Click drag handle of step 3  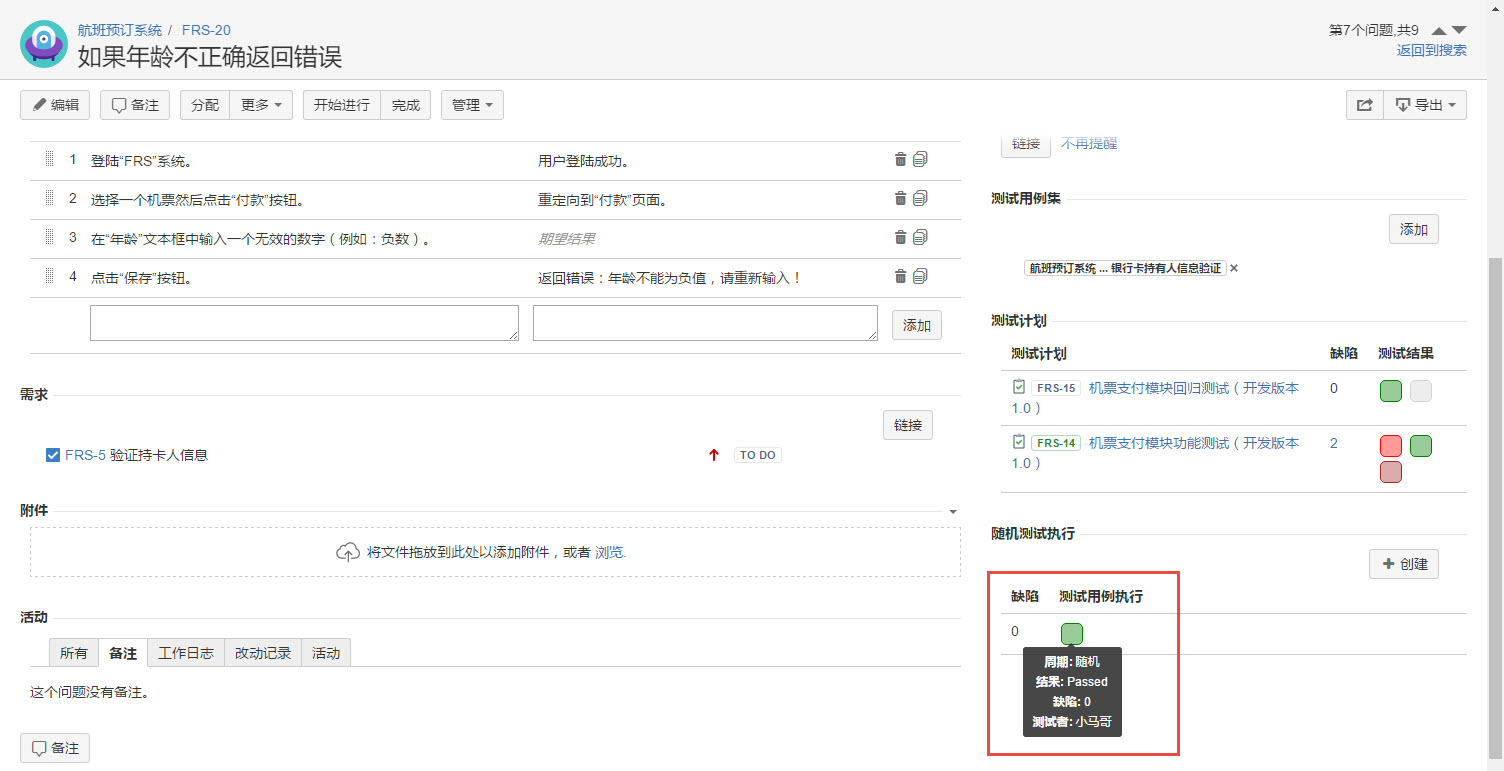point(48,237)
